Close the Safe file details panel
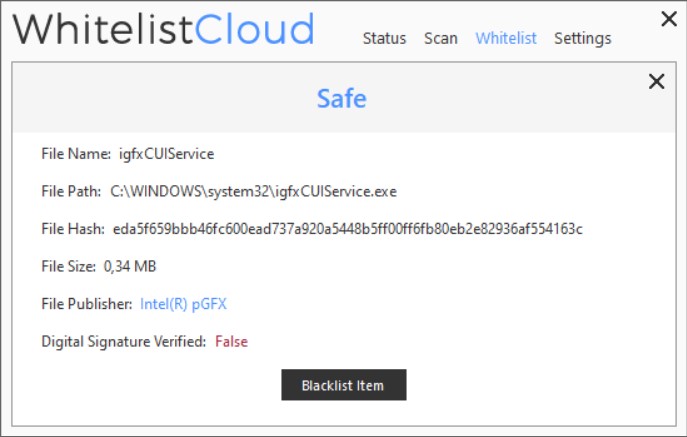This screenshot has height=437, width=687. tap(657, 82)
